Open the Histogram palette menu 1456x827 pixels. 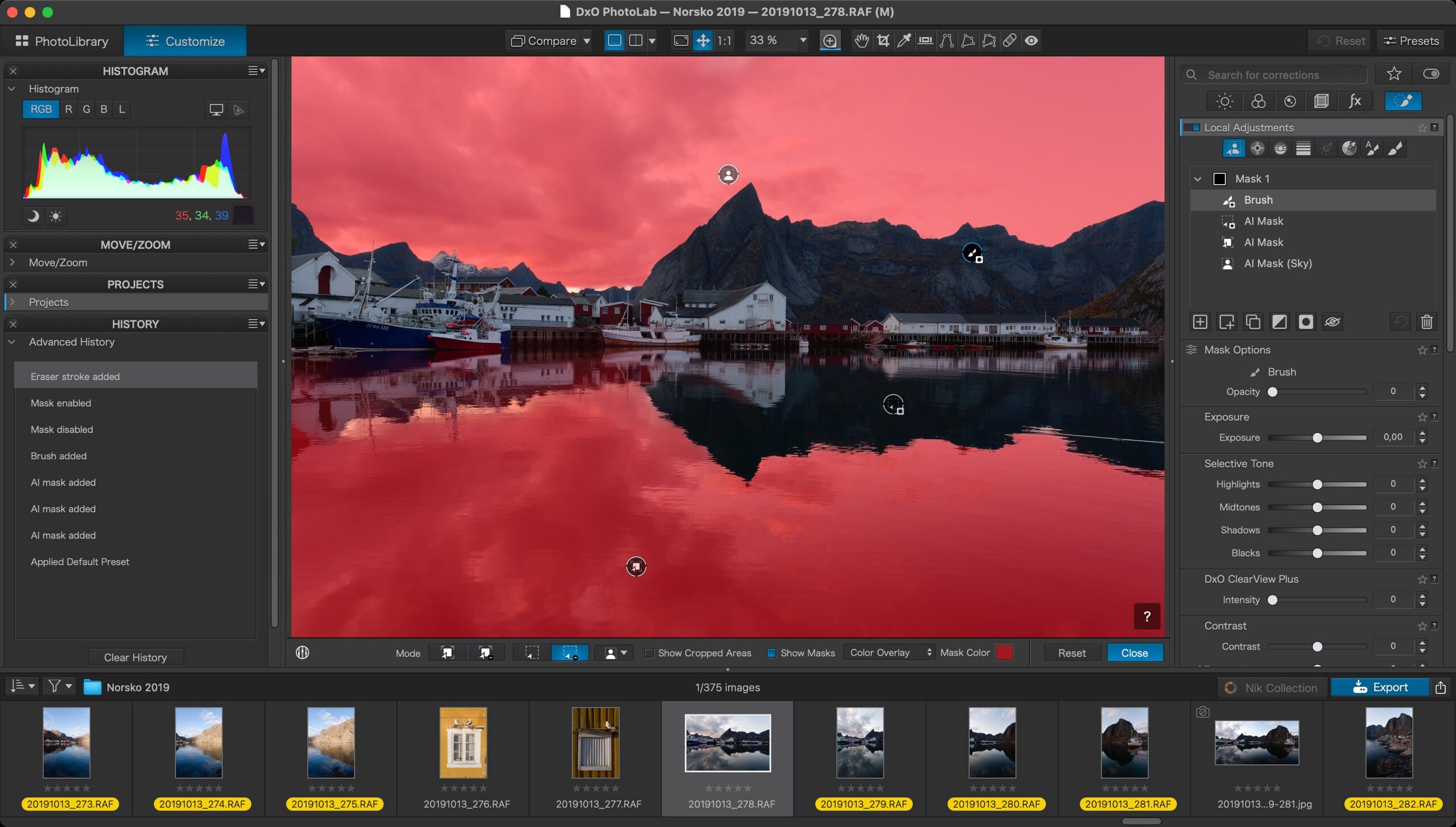257,71
